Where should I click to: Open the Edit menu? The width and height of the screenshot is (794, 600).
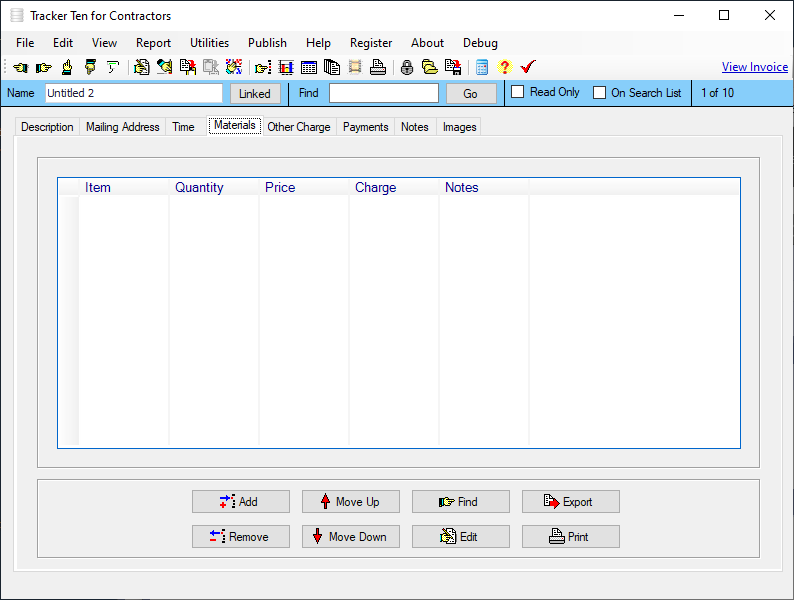pos(63,43)
